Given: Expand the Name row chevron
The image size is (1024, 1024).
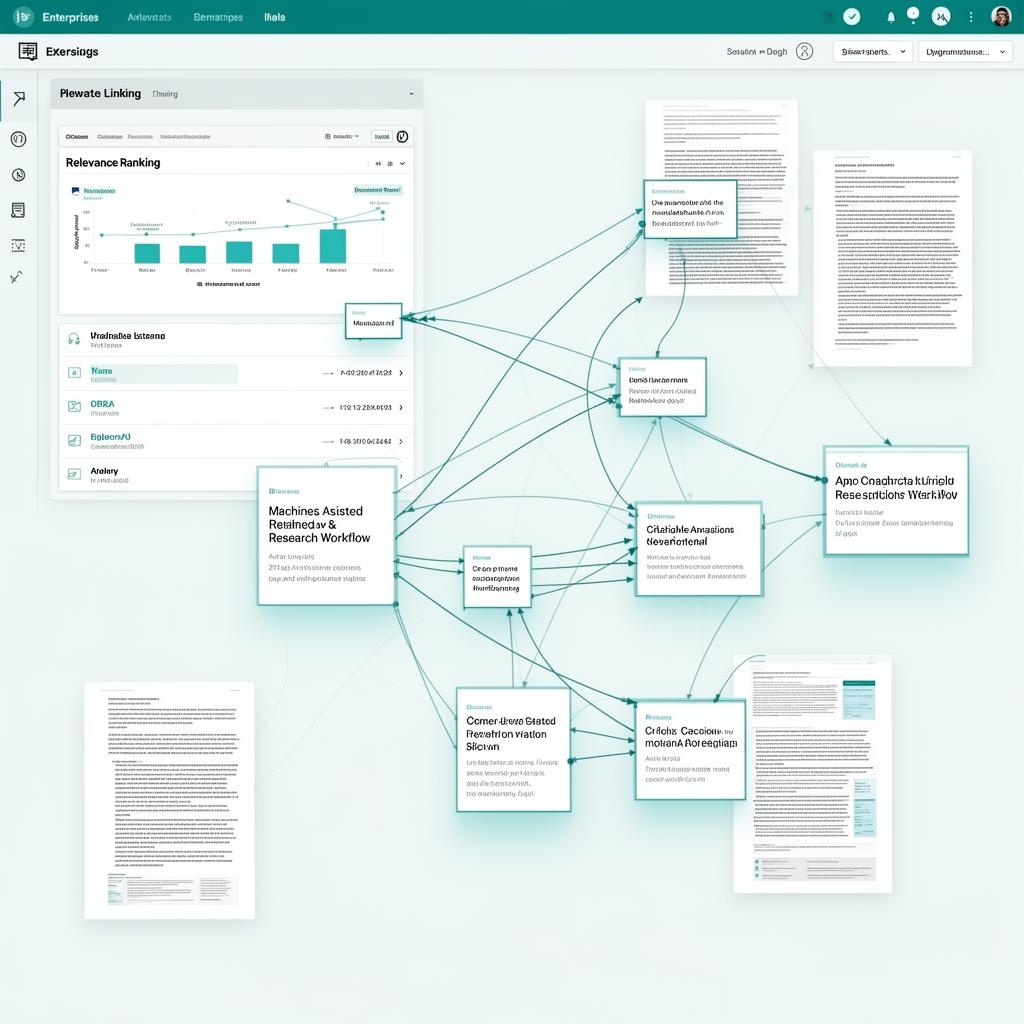Looking at the screenshot, I should 401,373.
